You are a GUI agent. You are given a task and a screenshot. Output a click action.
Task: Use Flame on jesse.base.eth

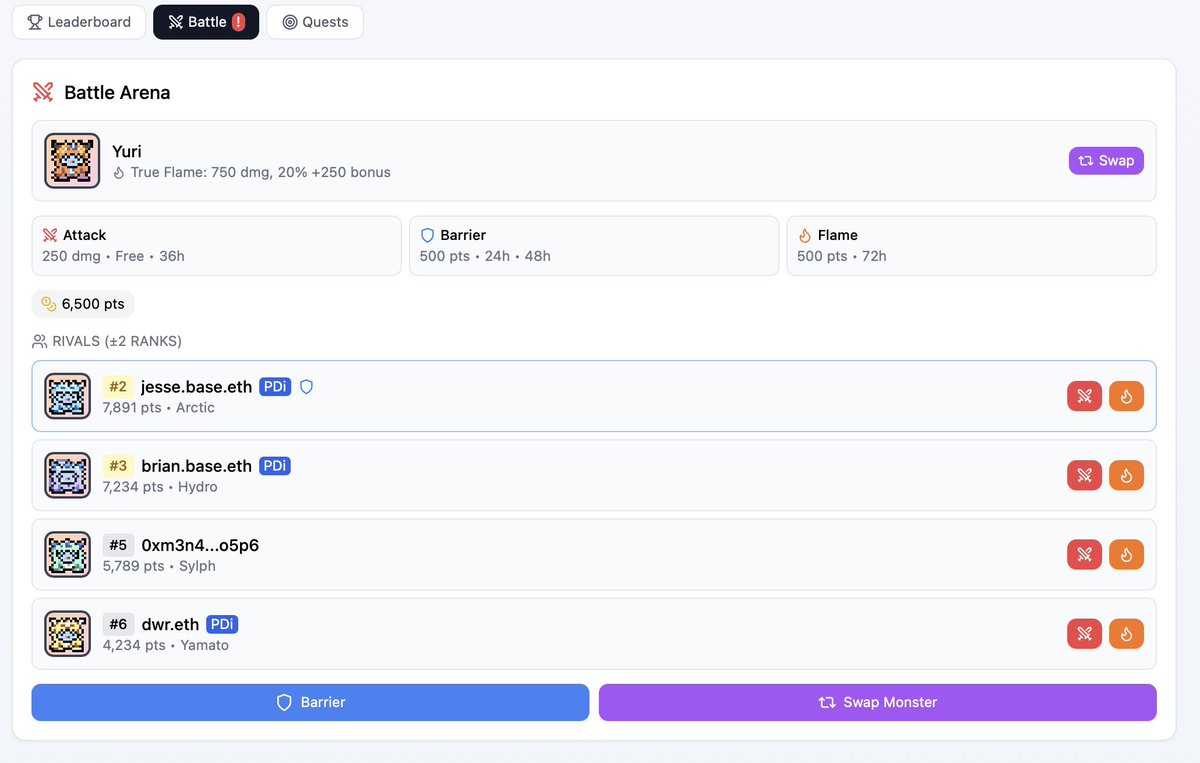pyautogui.click(x=1126, y=396)
